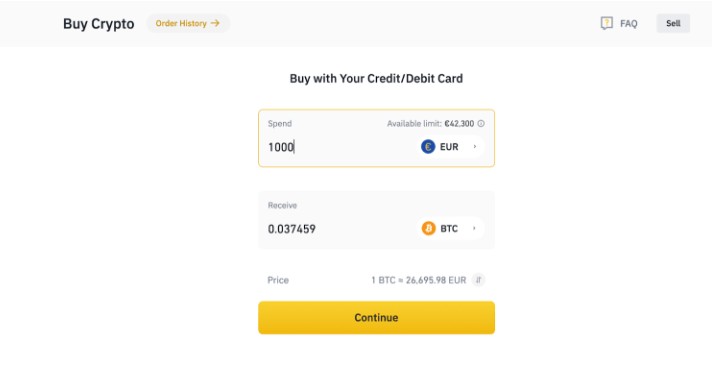Click the available limit info icon
Screen dimensions: 712x378
pos(481,124)
